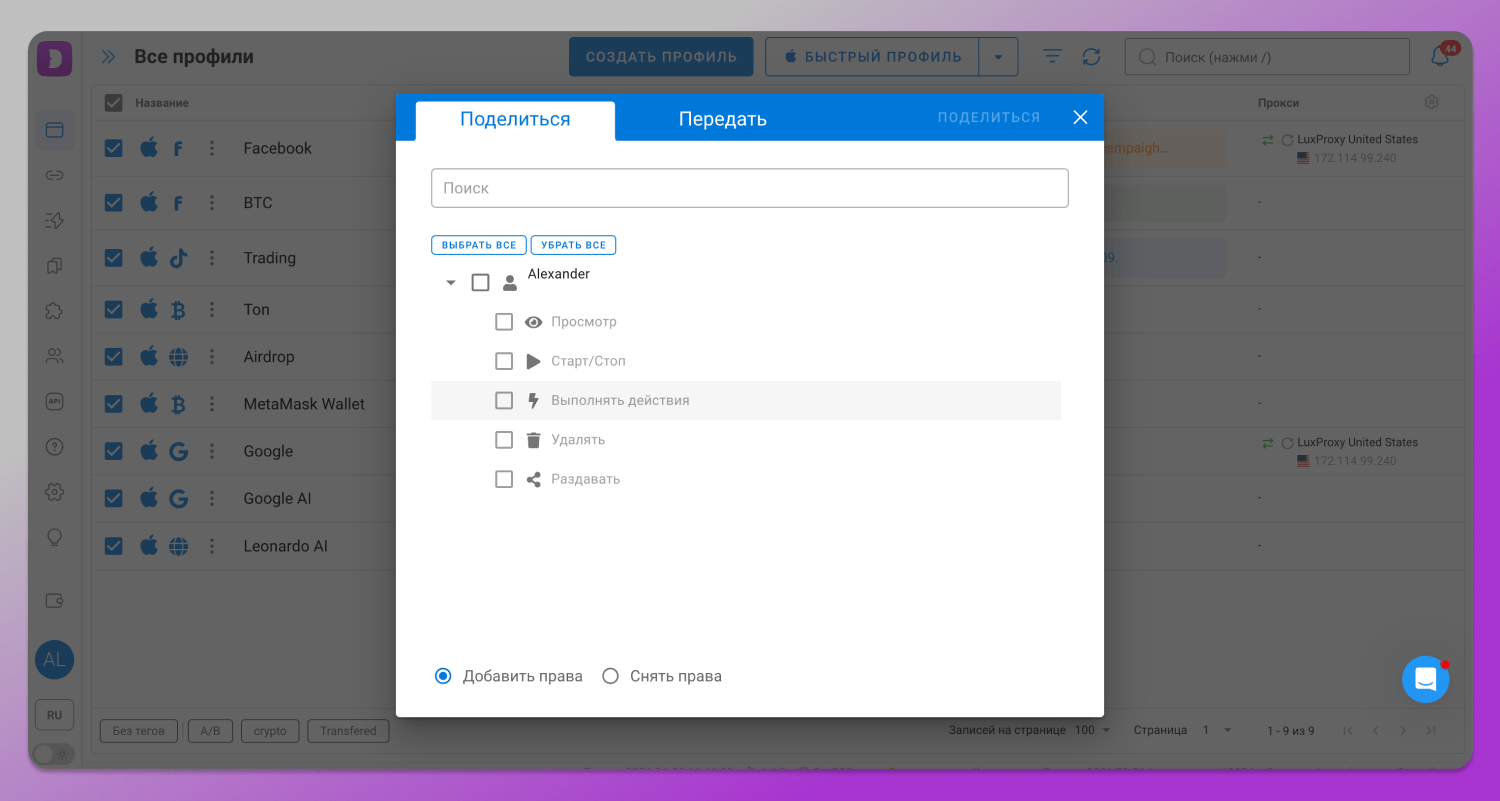Toggle the dark theme switch
The image size is (1500, 801).
click(x=54, y=754)
